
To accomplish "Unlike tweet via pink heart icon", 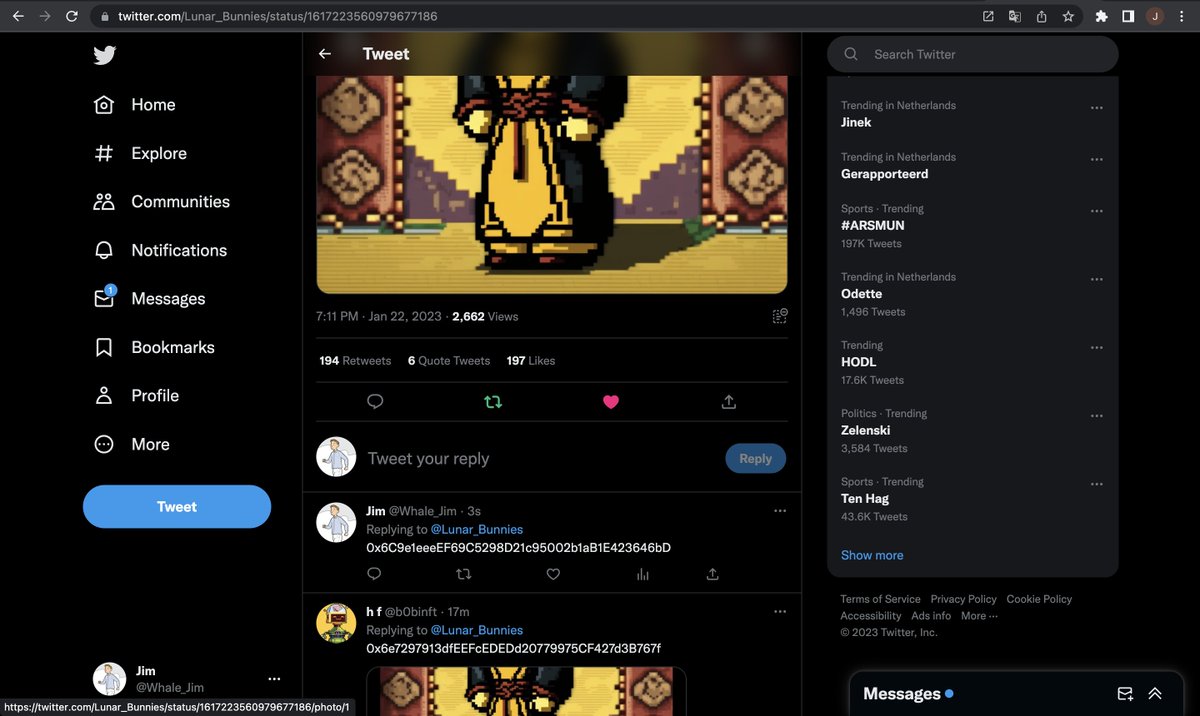I will [x=611, y=401].
